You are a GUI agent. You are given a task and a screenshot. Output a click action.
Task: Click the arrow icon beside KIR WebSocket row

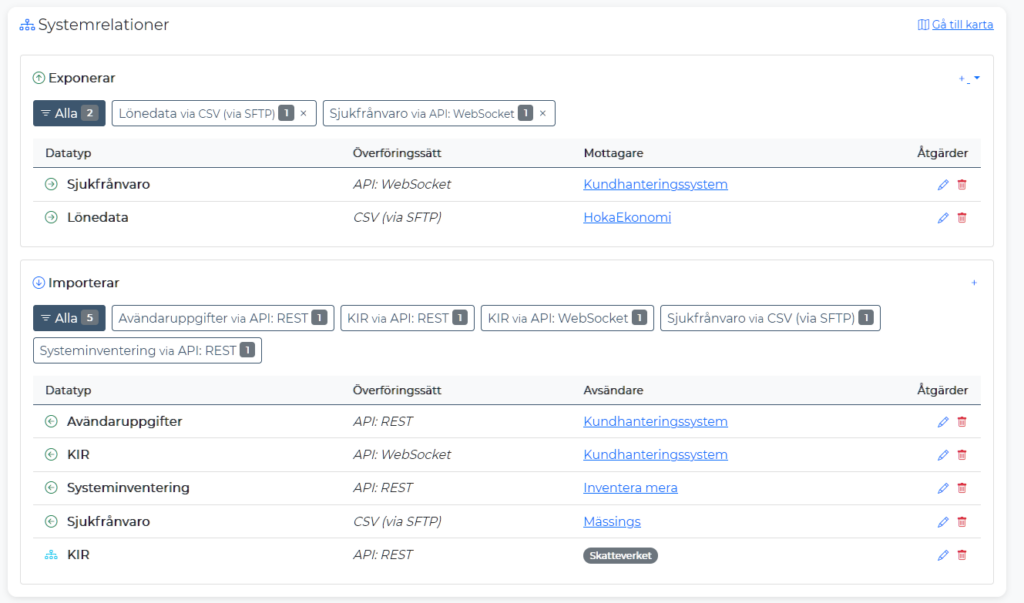(x=51, y=455)
